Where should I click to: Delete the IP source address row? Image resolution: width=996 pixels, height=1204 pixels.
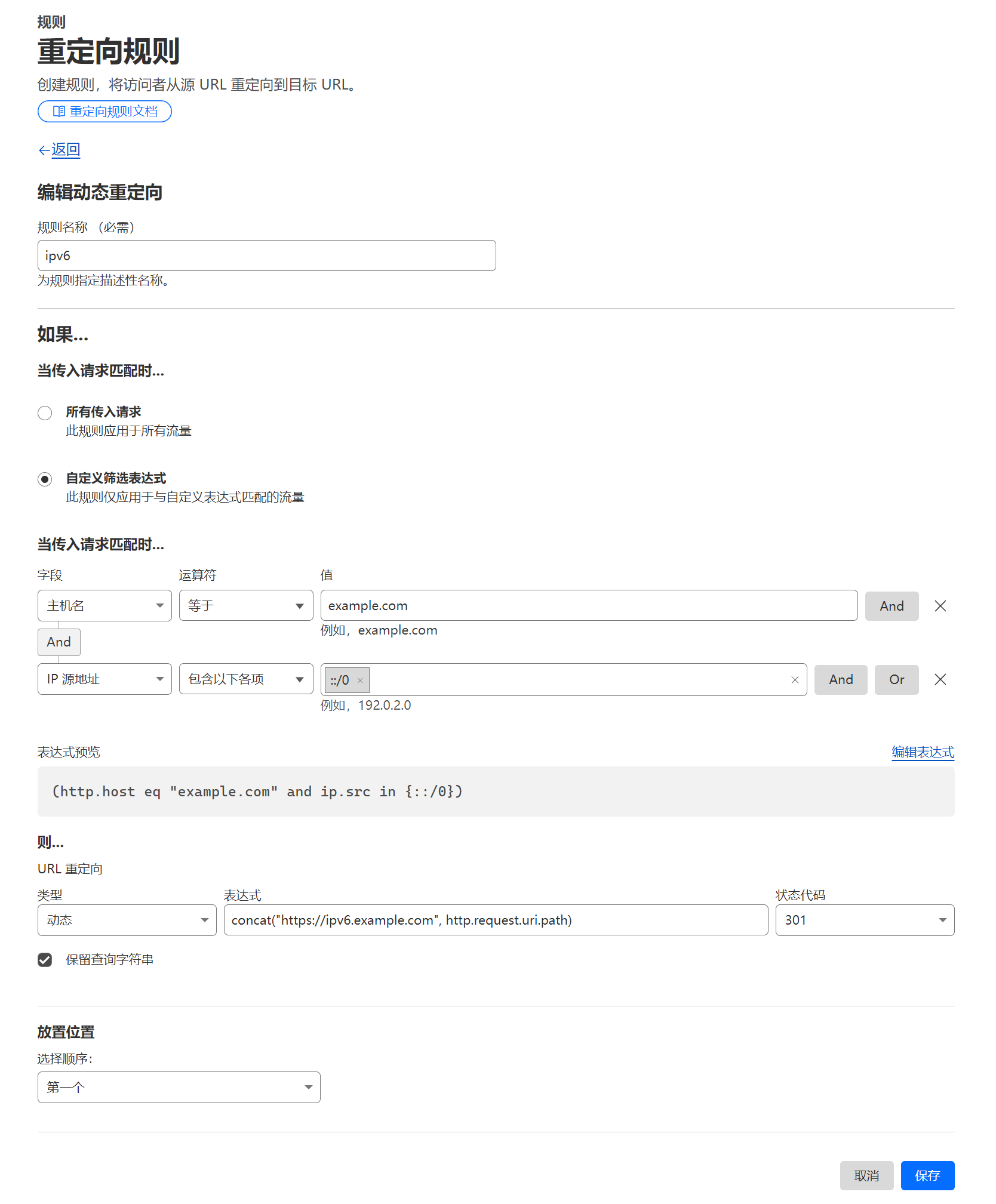[940, 679]
